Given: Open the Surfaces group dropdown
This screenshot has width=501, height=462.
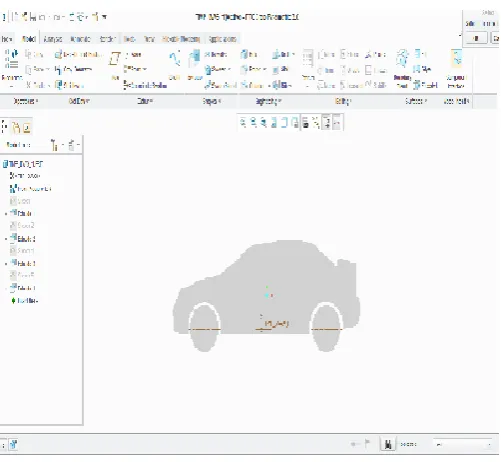Looking at the screenshot, I should tap(416, 101).
